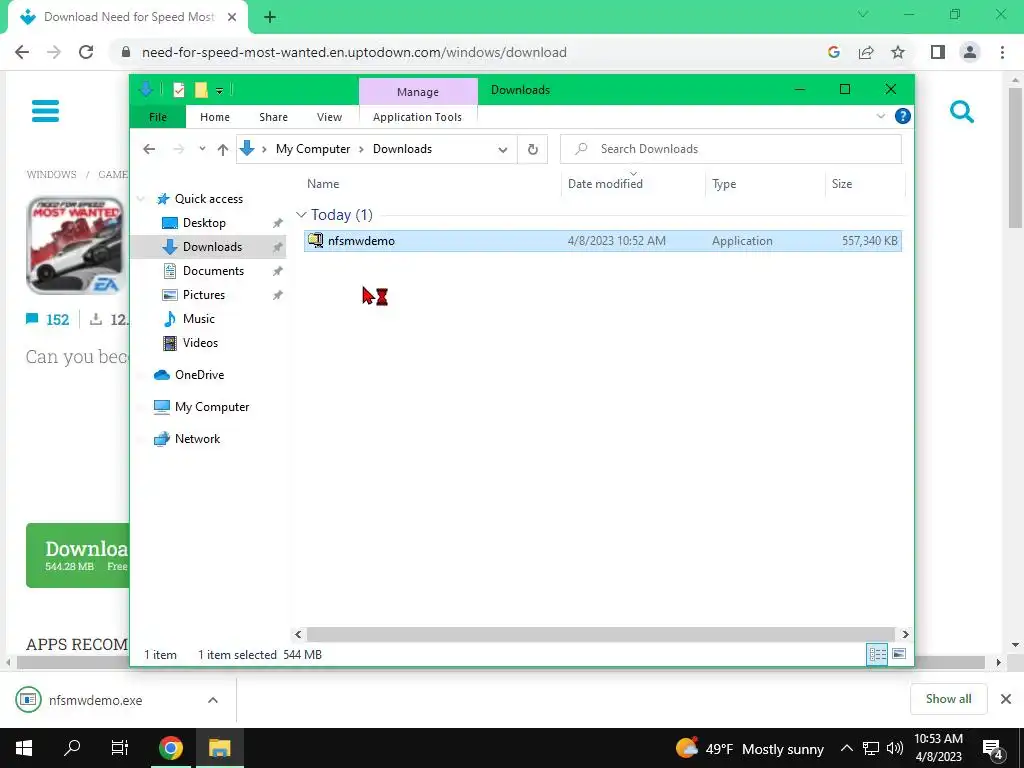Click the Explorer Properties quick access icon
This screenshot has height=768, width=1024.
coord(179,90)
